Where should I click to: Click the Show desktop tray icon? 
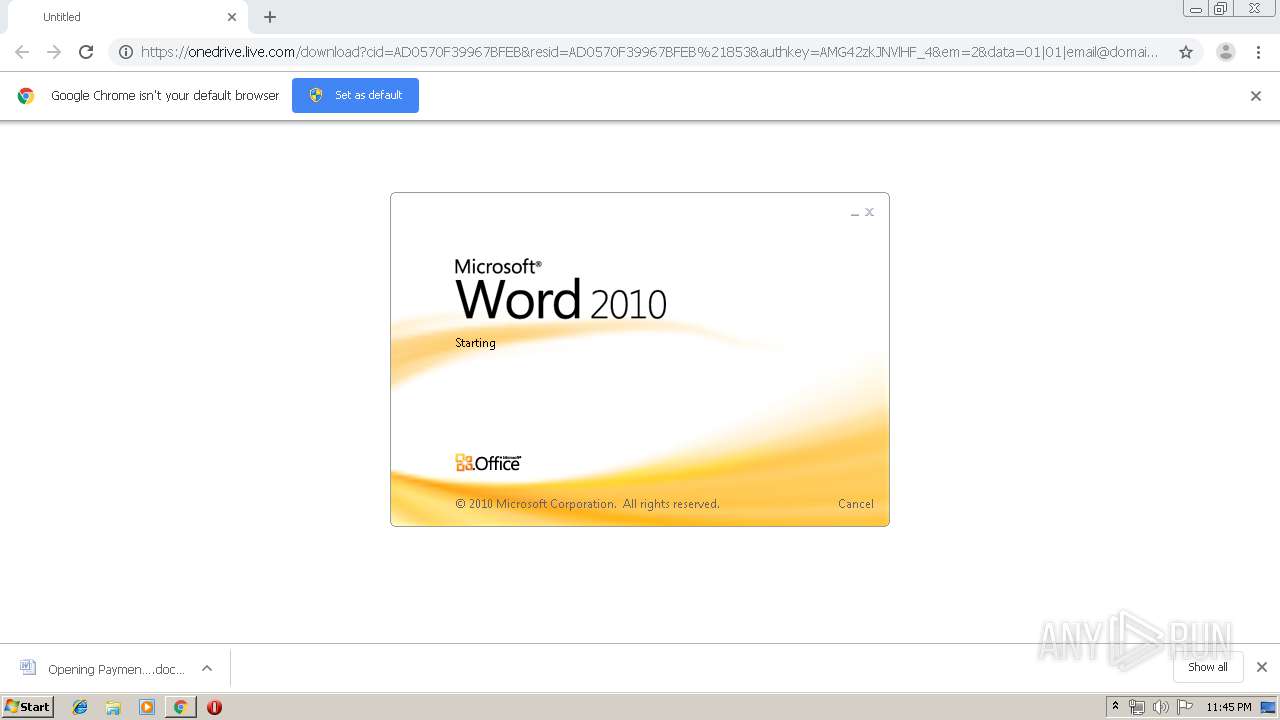1269,707
